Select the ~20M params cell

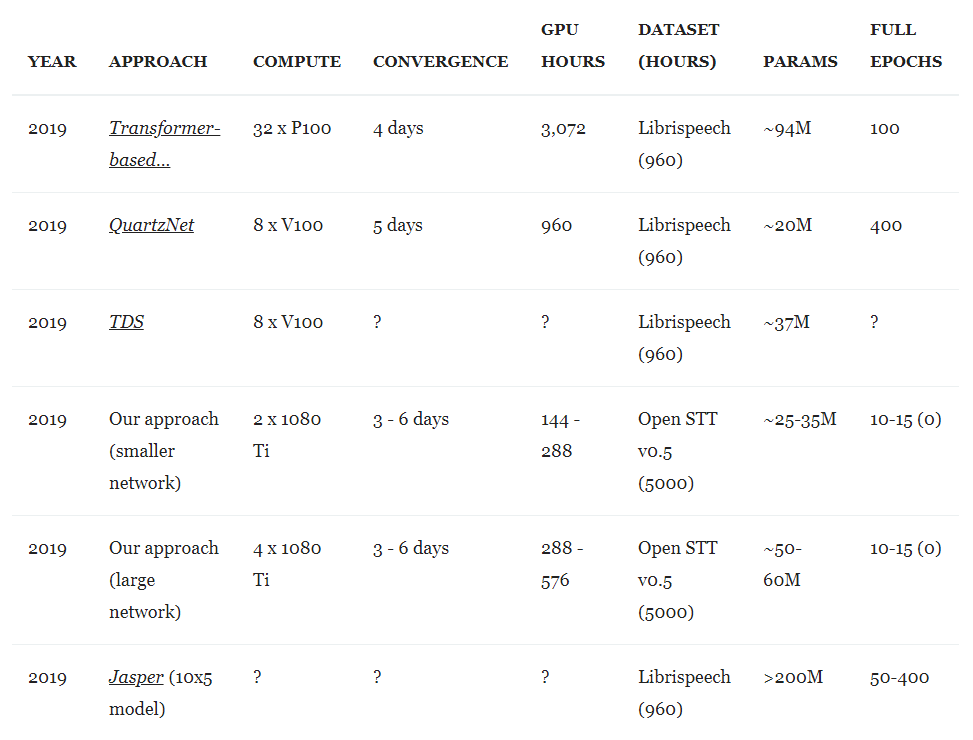pyautogui.click(x=787, y=225)
